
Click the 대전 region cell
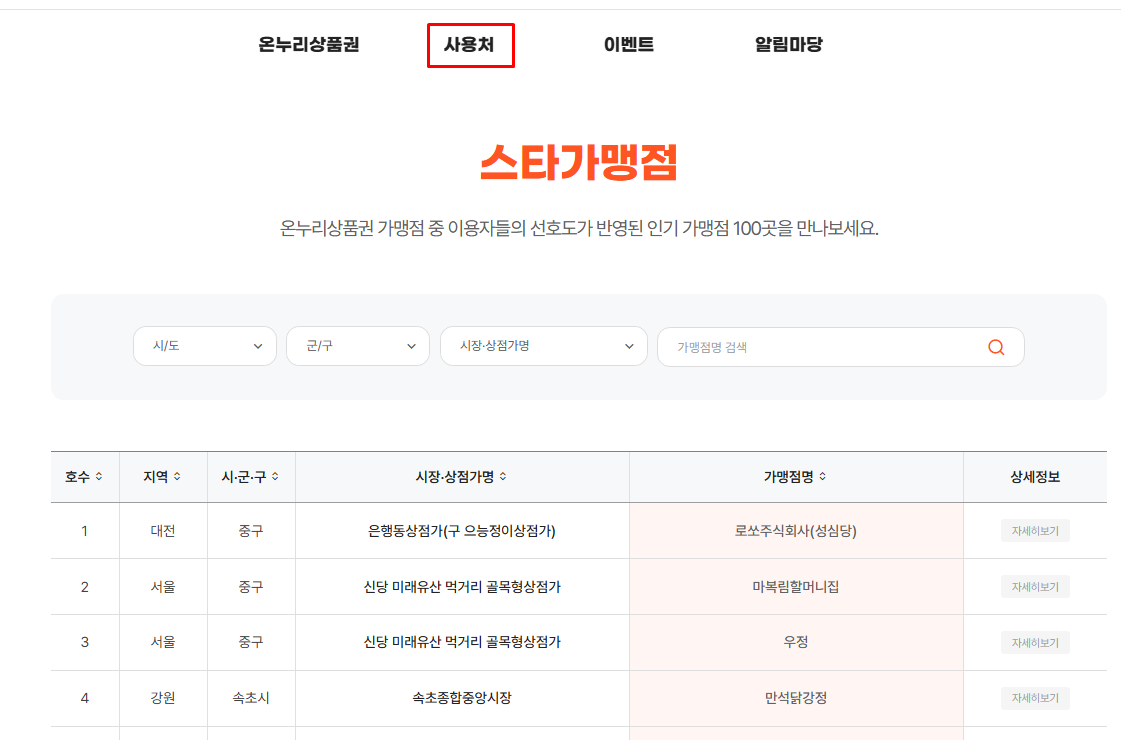tap(163, 531)
